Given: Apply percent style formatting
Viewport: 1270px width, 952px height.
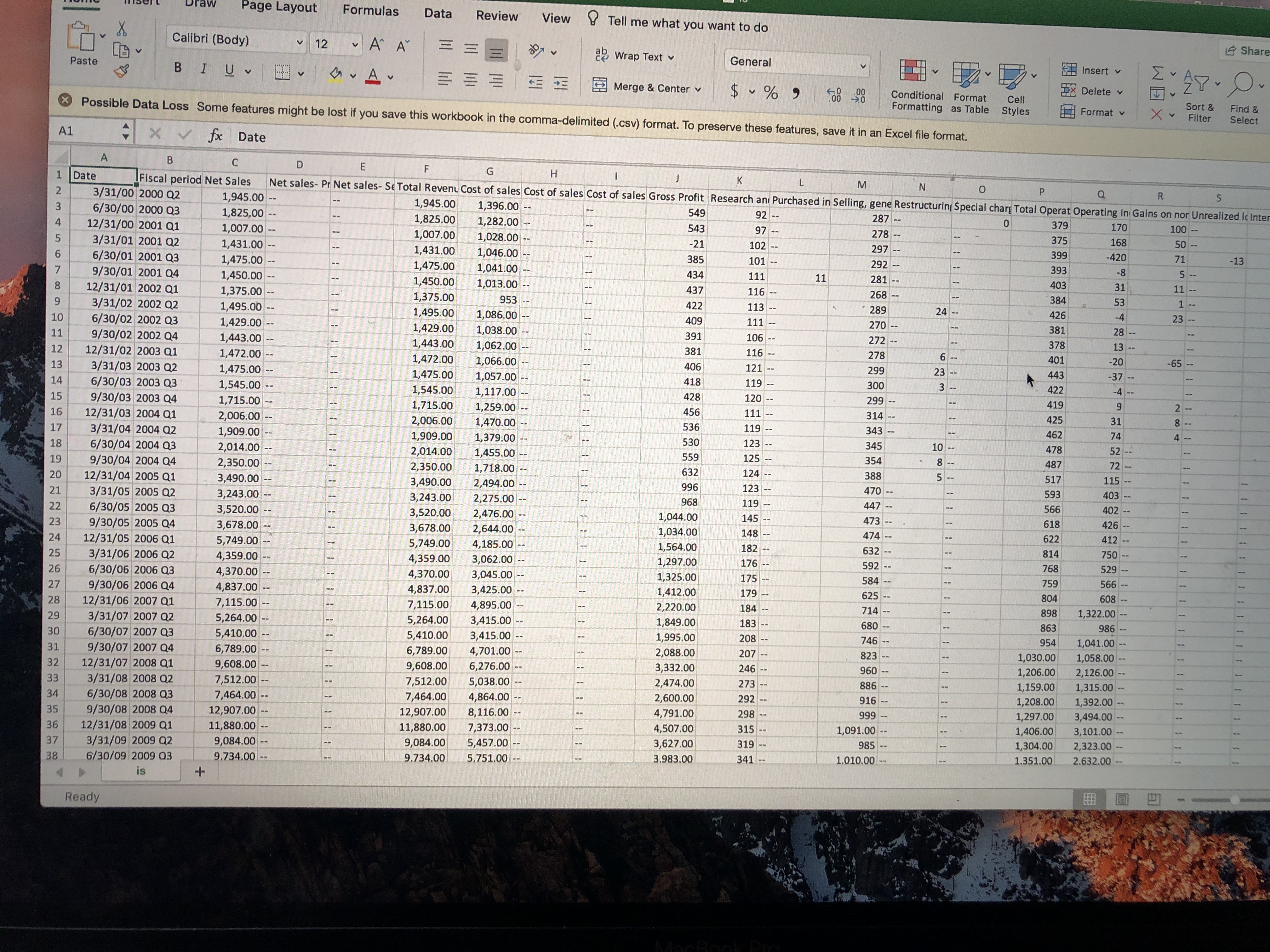Looking at the screenshot, I should point(770,92).
